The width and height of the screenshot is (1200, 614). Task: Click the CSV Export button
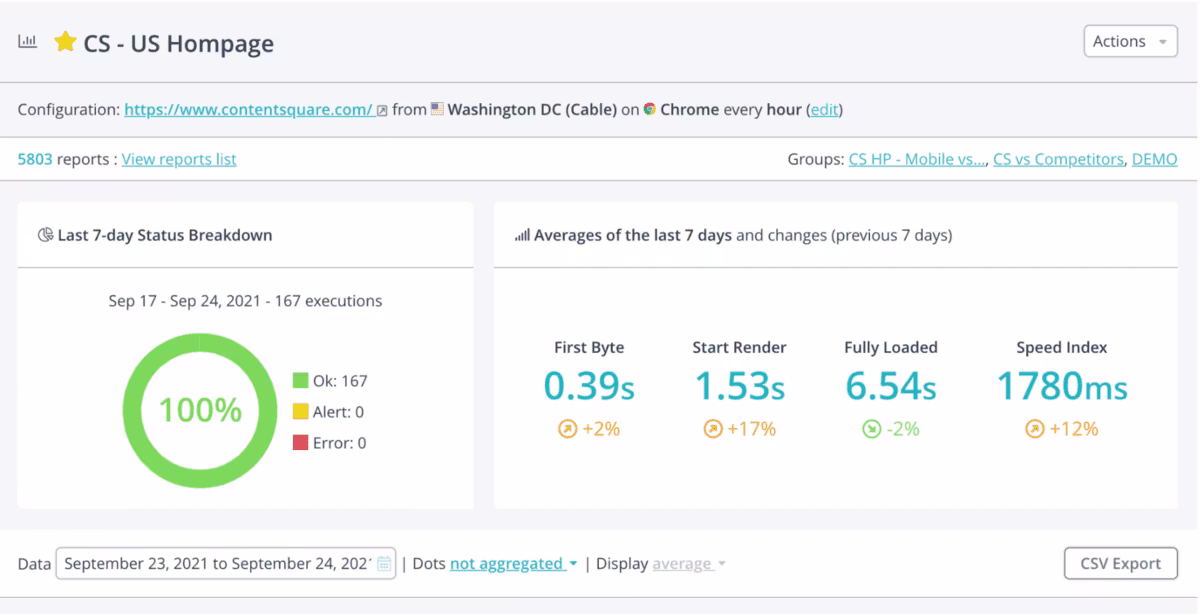pos(1120,563)
